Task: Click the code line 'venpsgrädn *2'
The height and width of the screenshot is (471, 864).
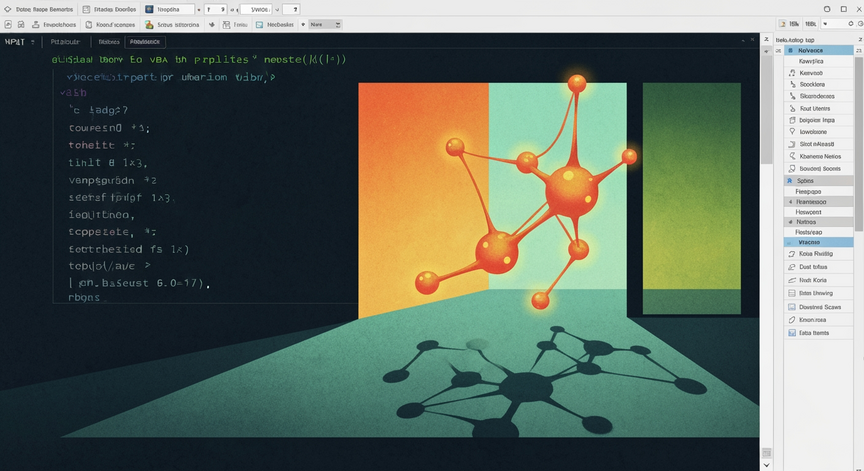Action: tap(112, 180)
